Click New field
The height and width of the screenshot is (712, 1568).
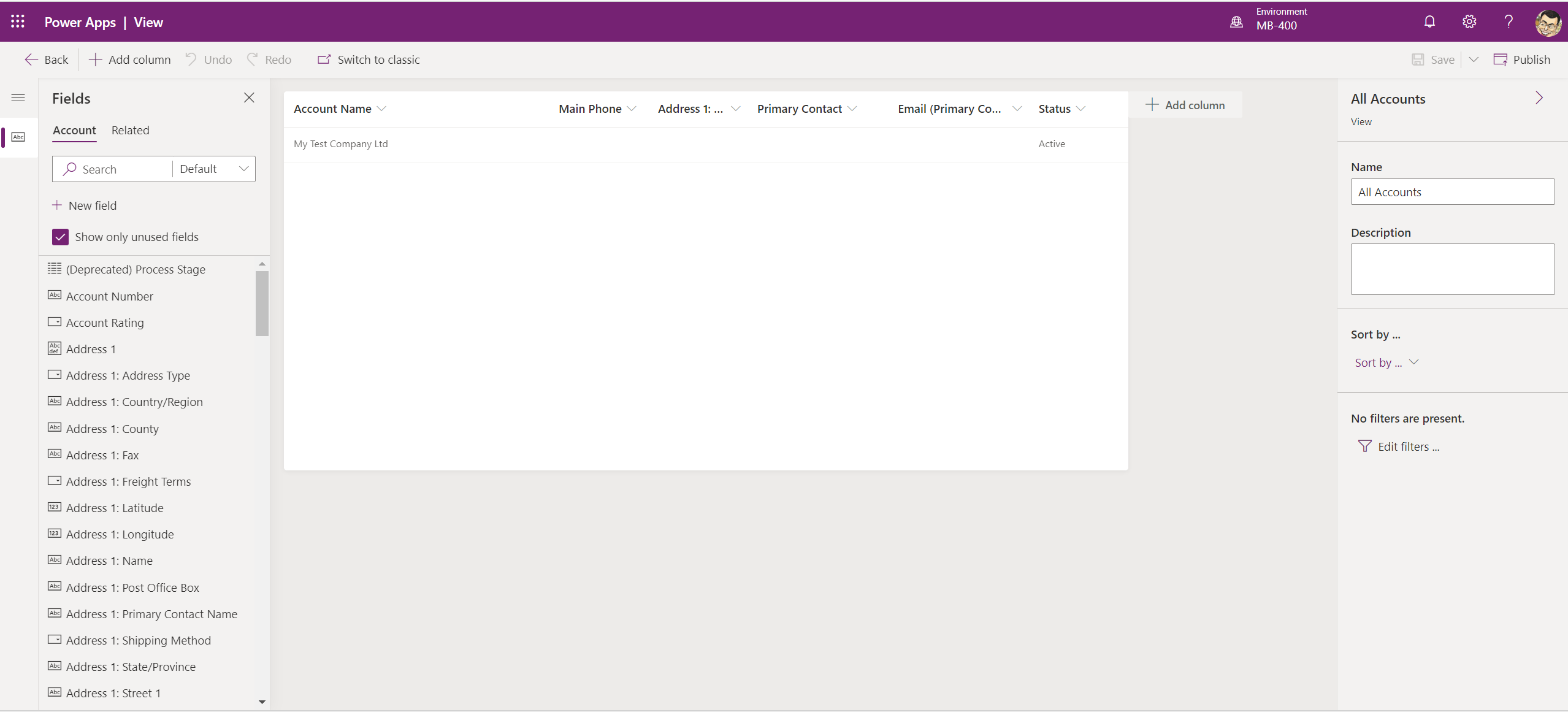(x=84, y=205)
